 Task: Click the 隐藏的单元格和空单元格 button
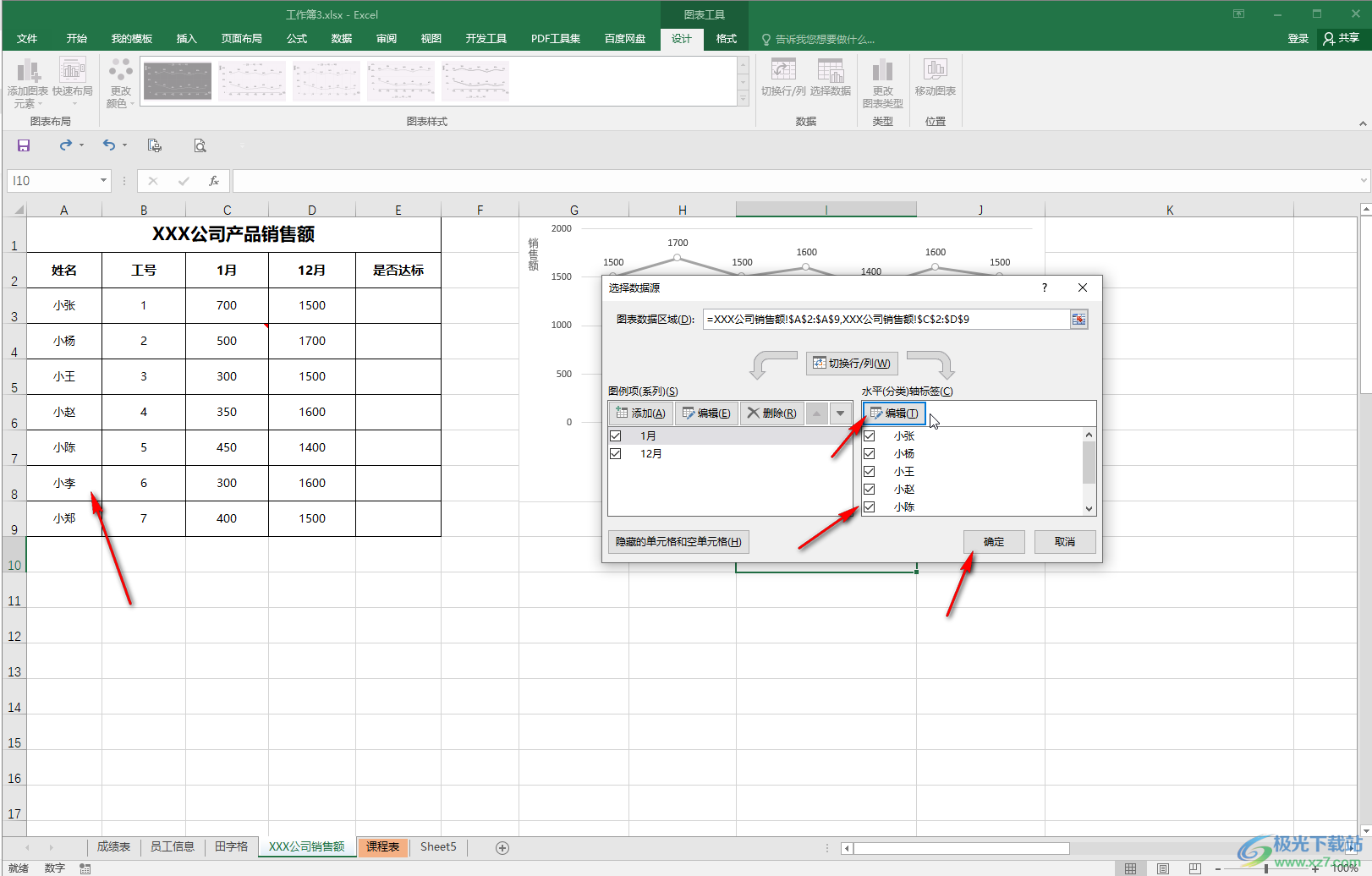[678, 542]
